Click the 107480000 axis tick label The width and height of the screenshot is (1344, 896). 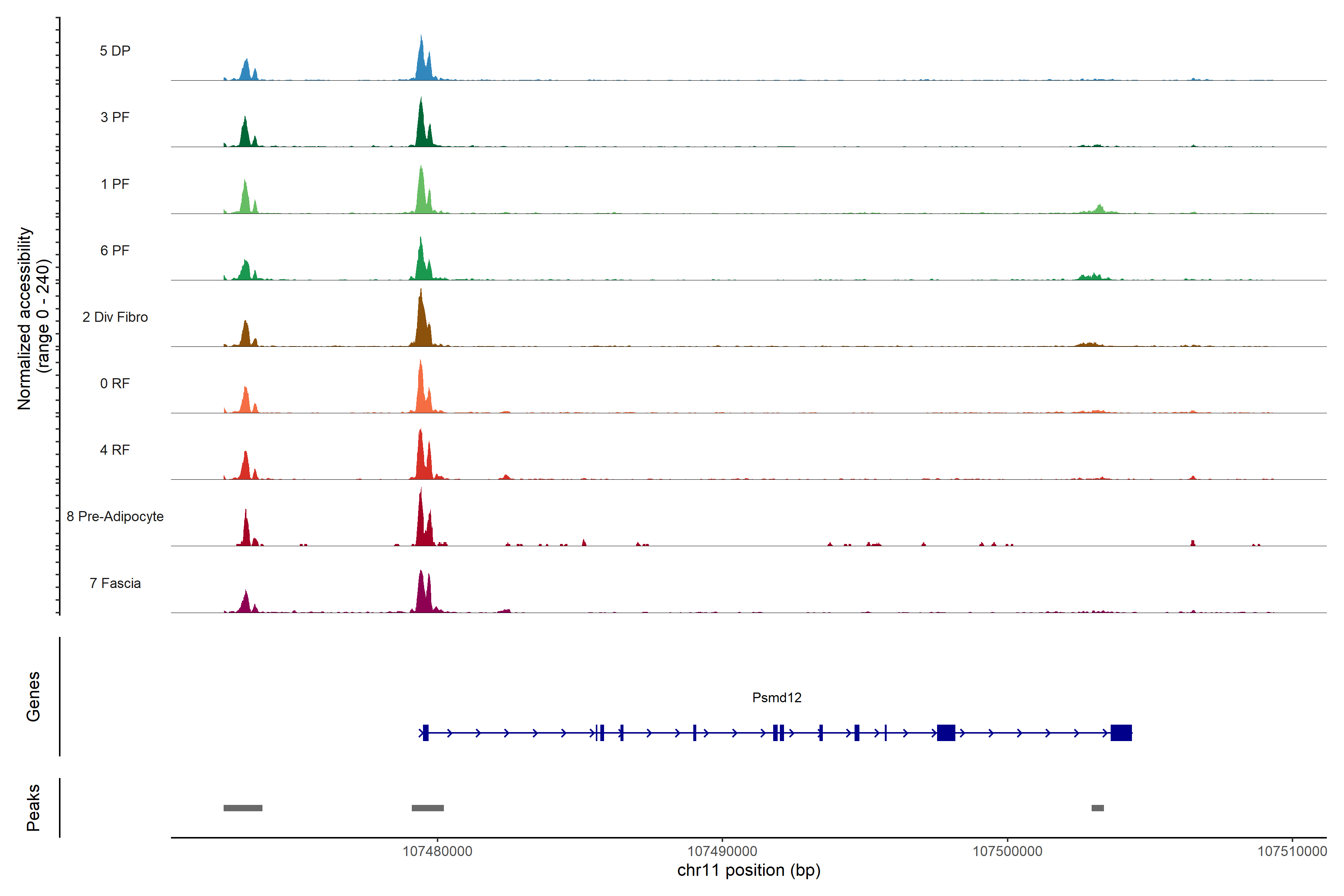tap(437, 851)
